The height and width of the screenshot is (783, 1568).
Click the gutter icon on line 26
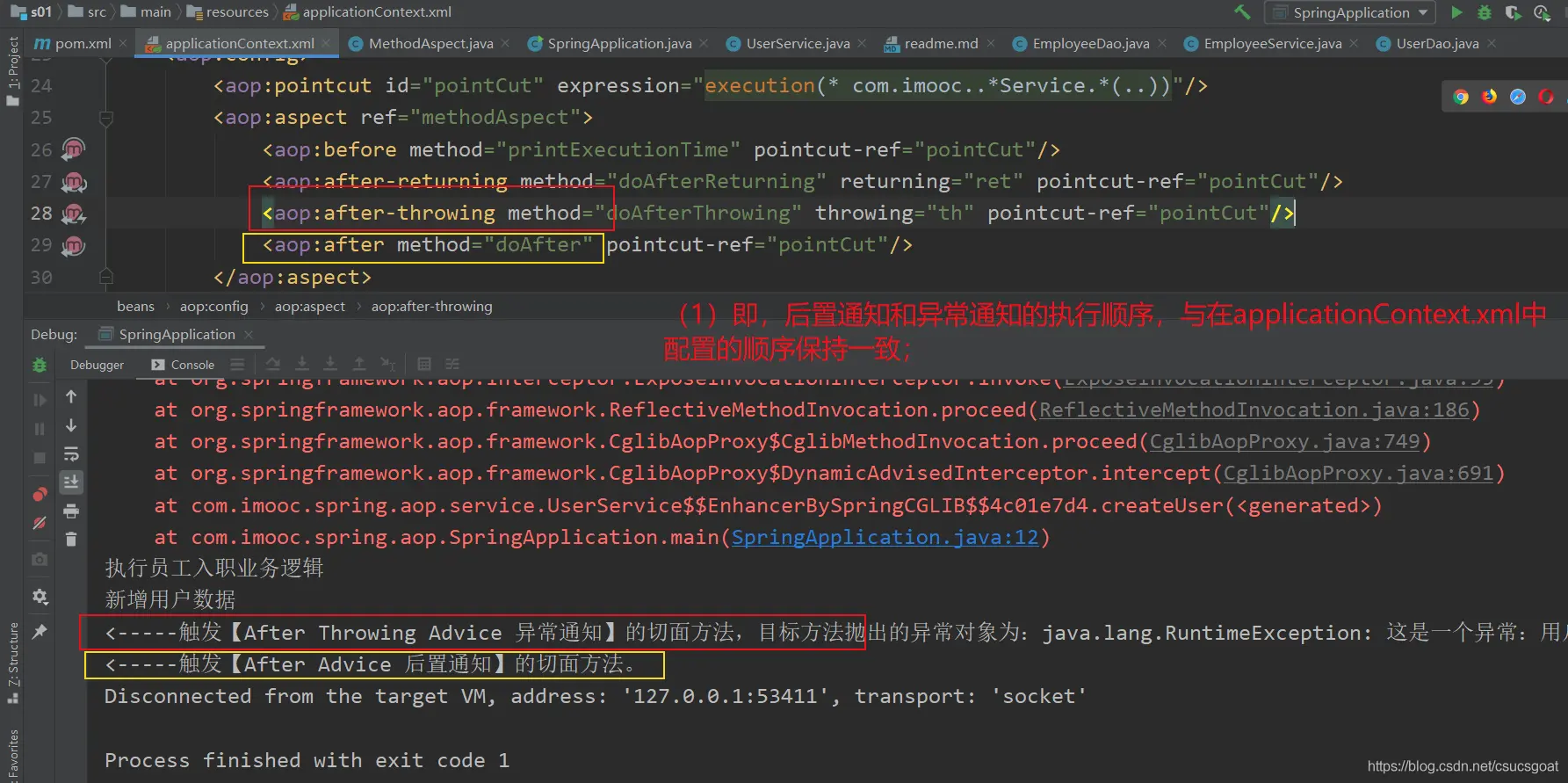pos(74,149)
